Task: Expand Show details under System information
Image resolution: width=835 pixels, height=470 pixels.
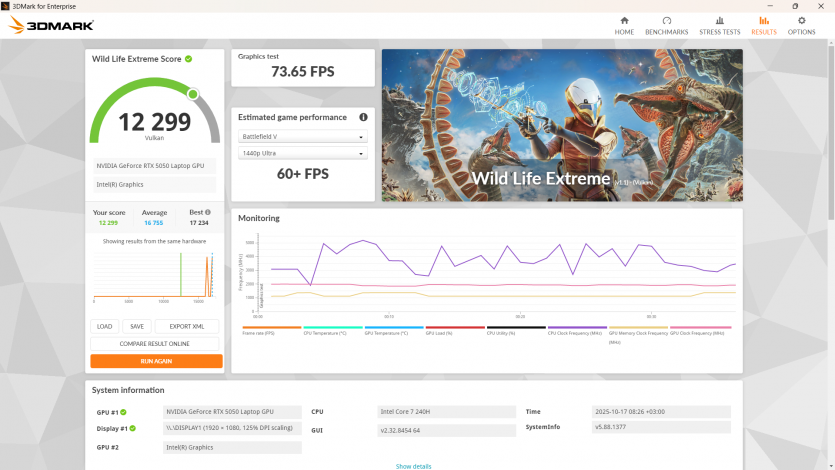Action: 413,466
